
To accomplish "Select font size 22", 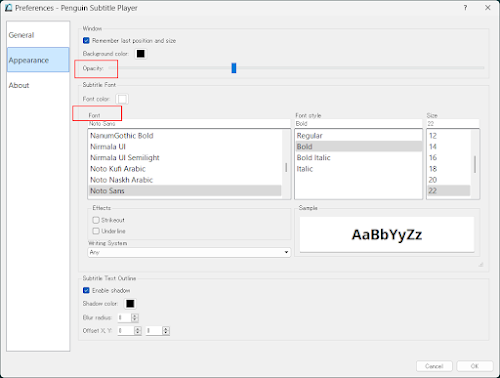I will click(x=449, y=191).
